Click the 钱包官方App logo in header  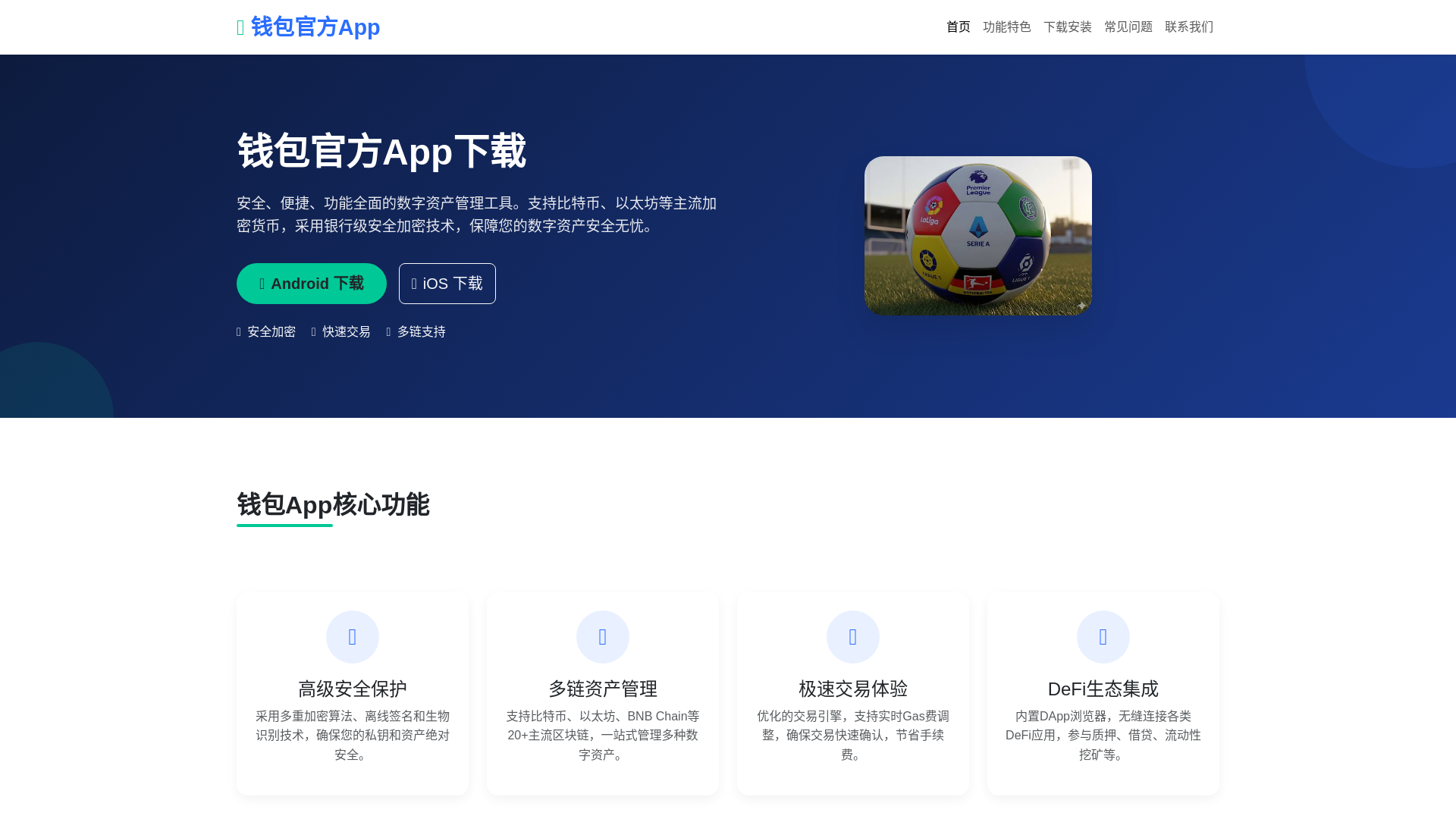308,27
